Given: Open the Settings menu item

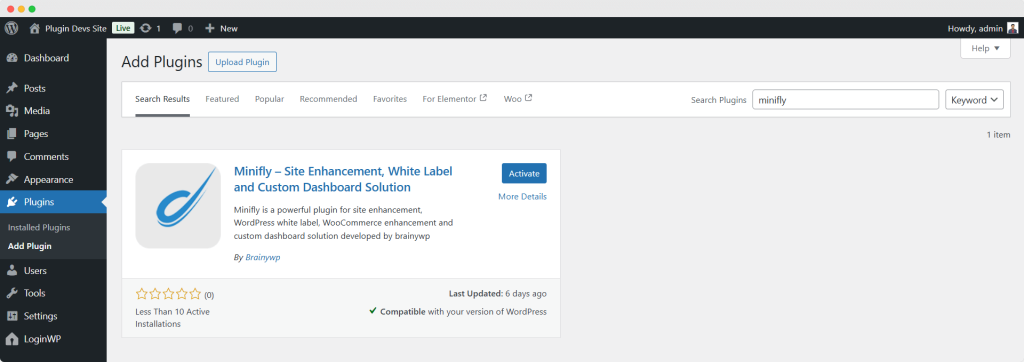Looking at the screenshot, I should click(x=53, y=316).
